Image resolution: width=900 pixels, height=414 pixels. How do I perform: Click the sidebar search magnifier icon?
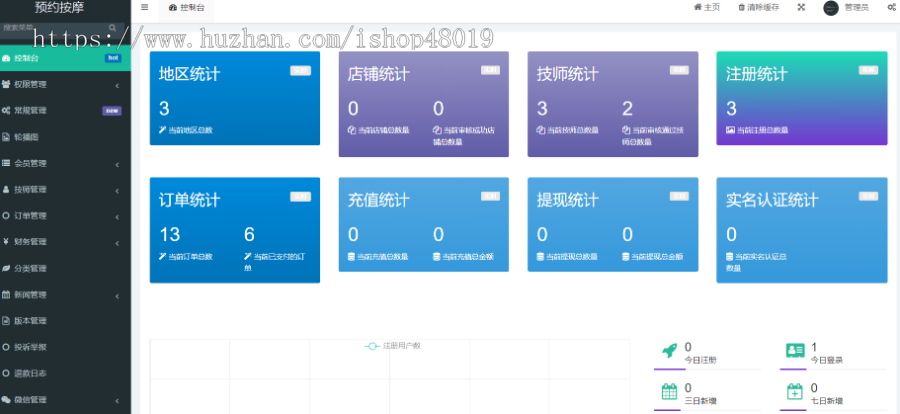point(112,28)
